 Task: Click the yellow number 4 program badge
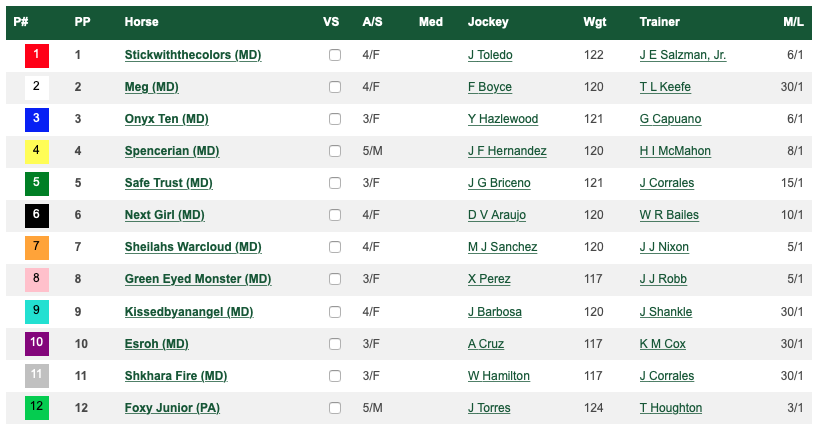click(36, 151)
